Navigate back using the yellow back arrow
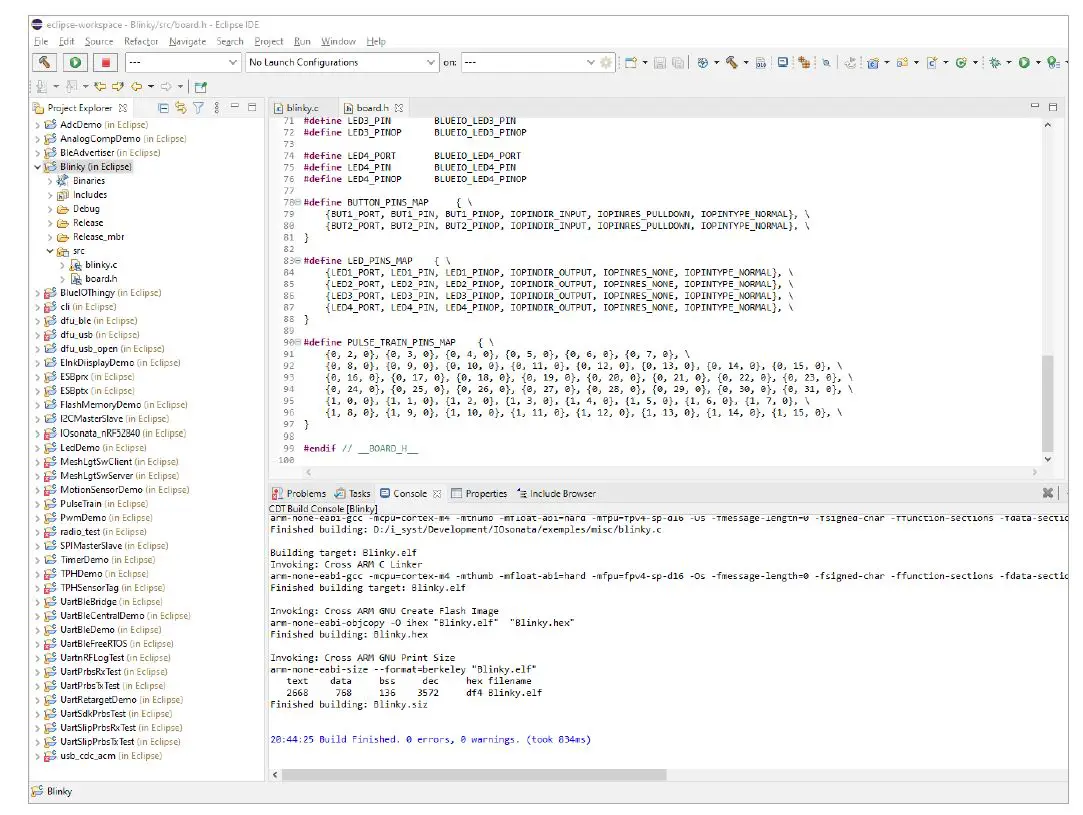The width and height of the screenshot is (1083, 815). pyautogui.click(x=137, y=86)
